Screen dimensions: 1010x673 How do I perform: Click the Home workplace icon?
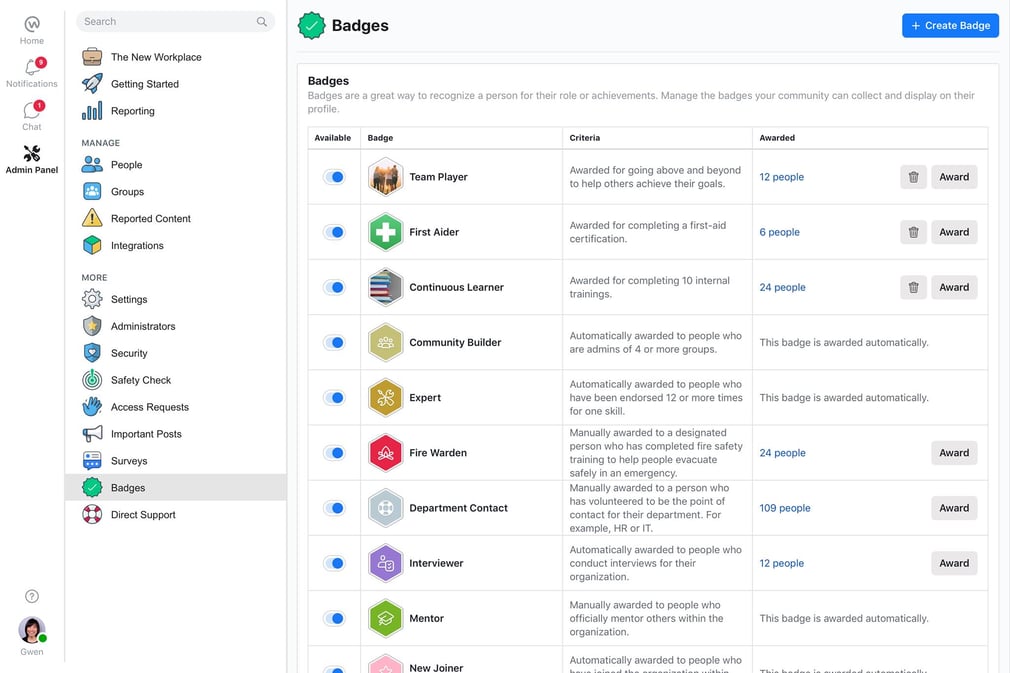coord(32,24)
